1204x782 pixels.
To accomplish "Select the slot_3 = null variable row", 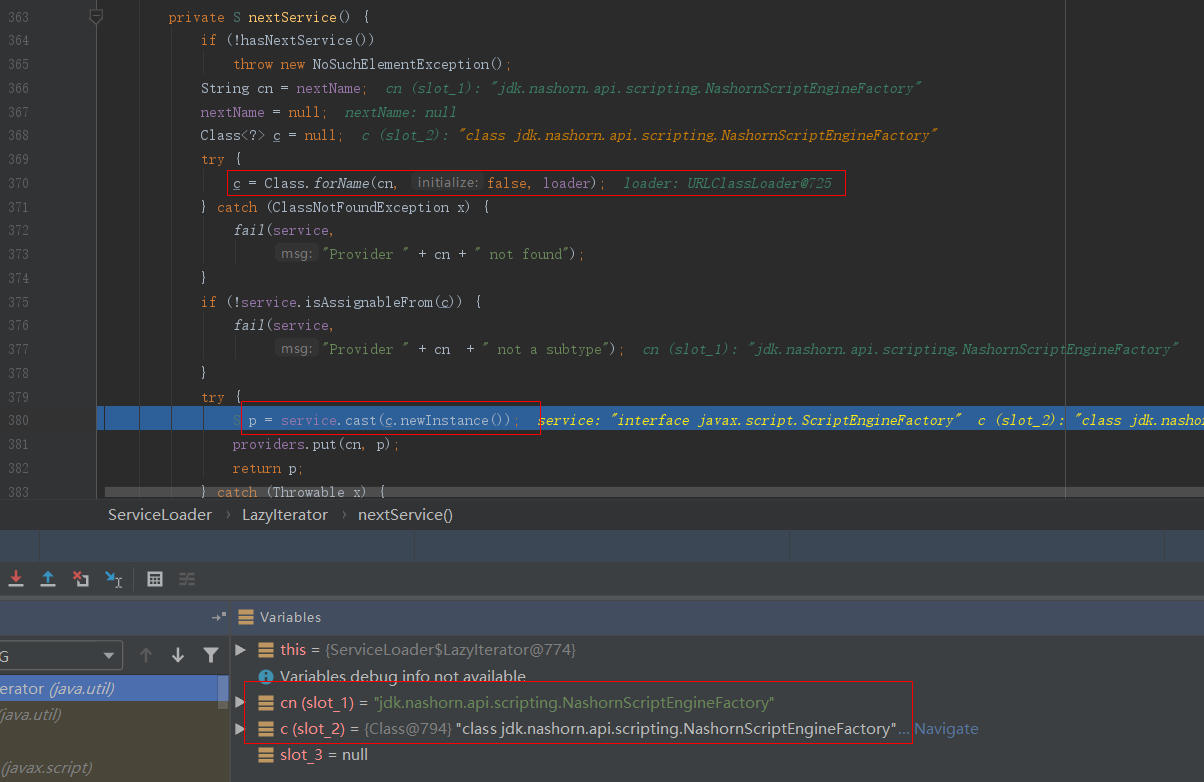I will pyautogui.click(x=324, y=755).
